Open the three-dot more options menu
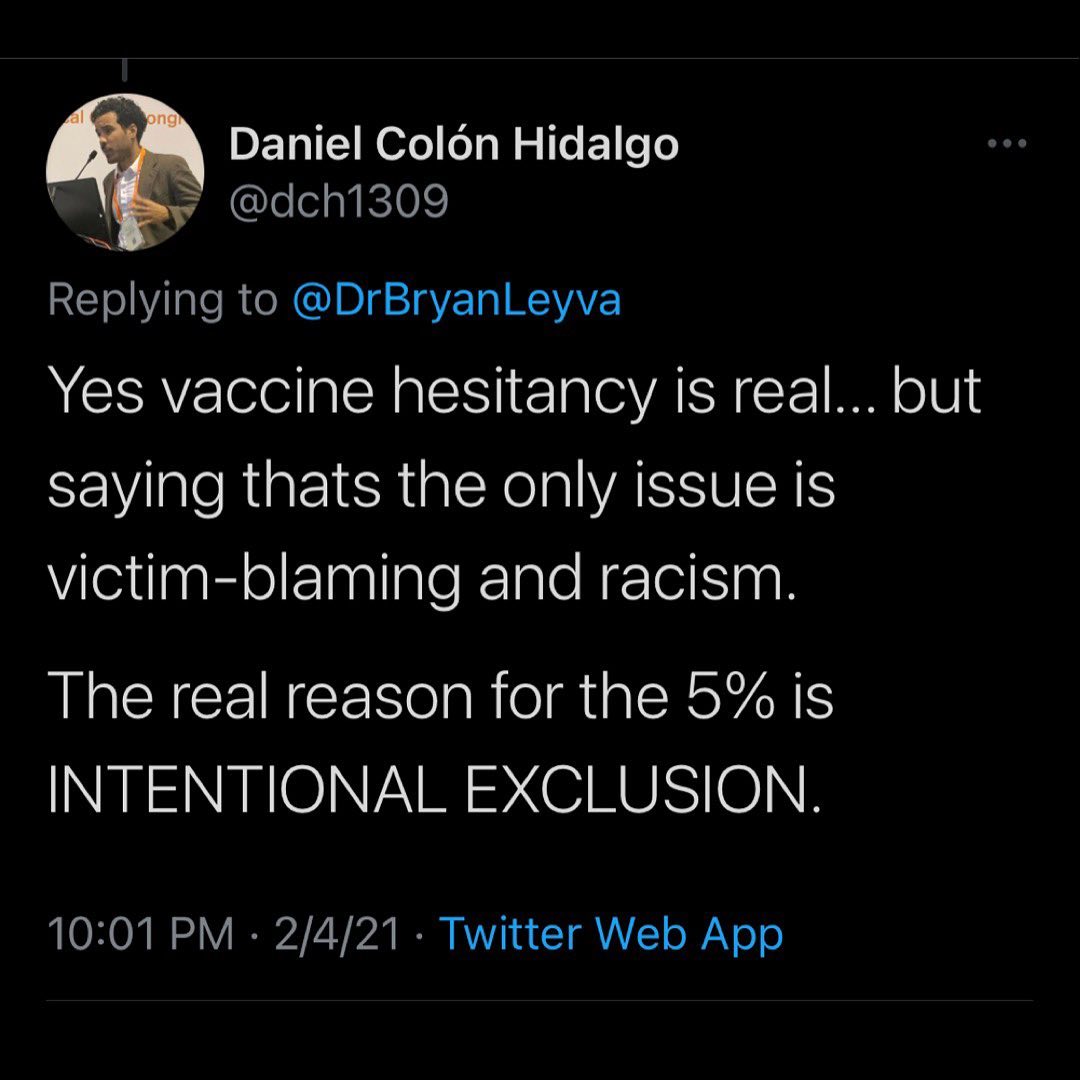Viewport: 1080px width, 1080px height. (1007, 144)
